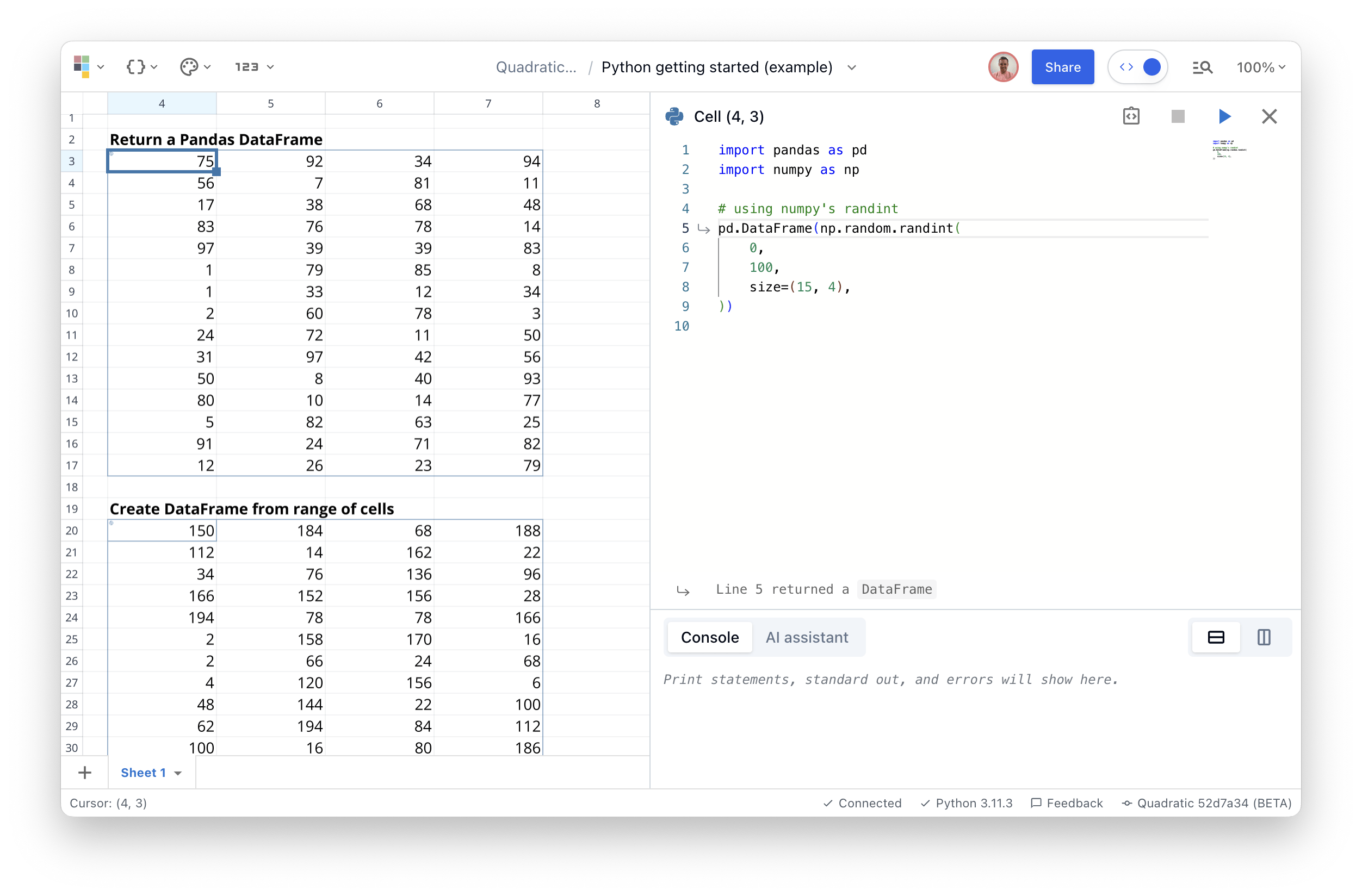
Task: Click the blue Share button
Action: click(1062, 67)
